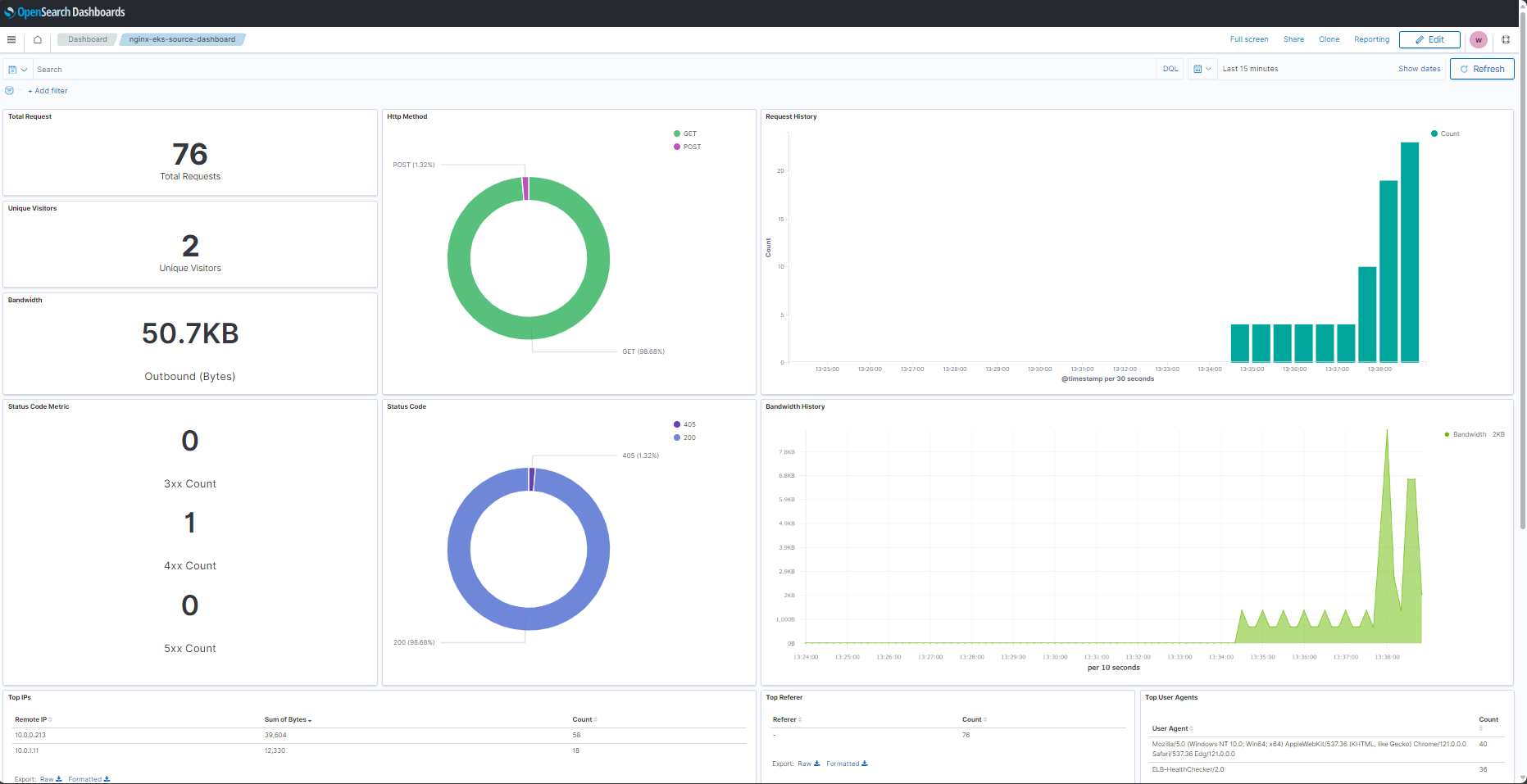This screenshot has height=784, width=1527.
Task: Open the saved queries menu icon
Action: tap(17, 70)
